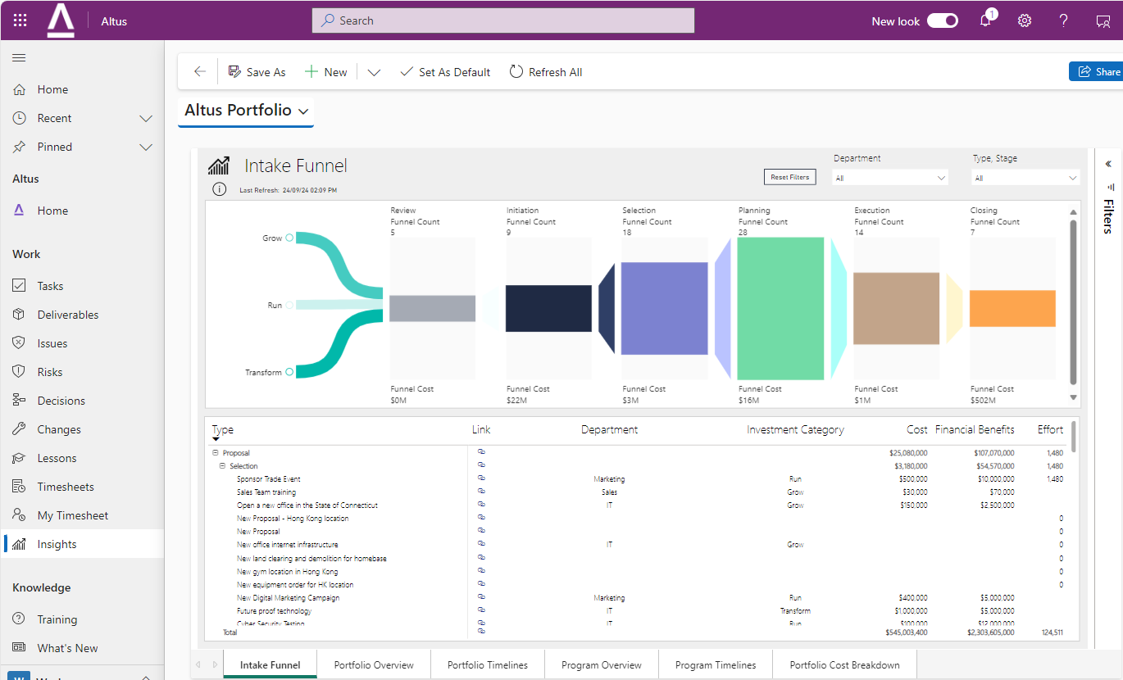Click the notifications bell icon

click(x=985, y=21)
